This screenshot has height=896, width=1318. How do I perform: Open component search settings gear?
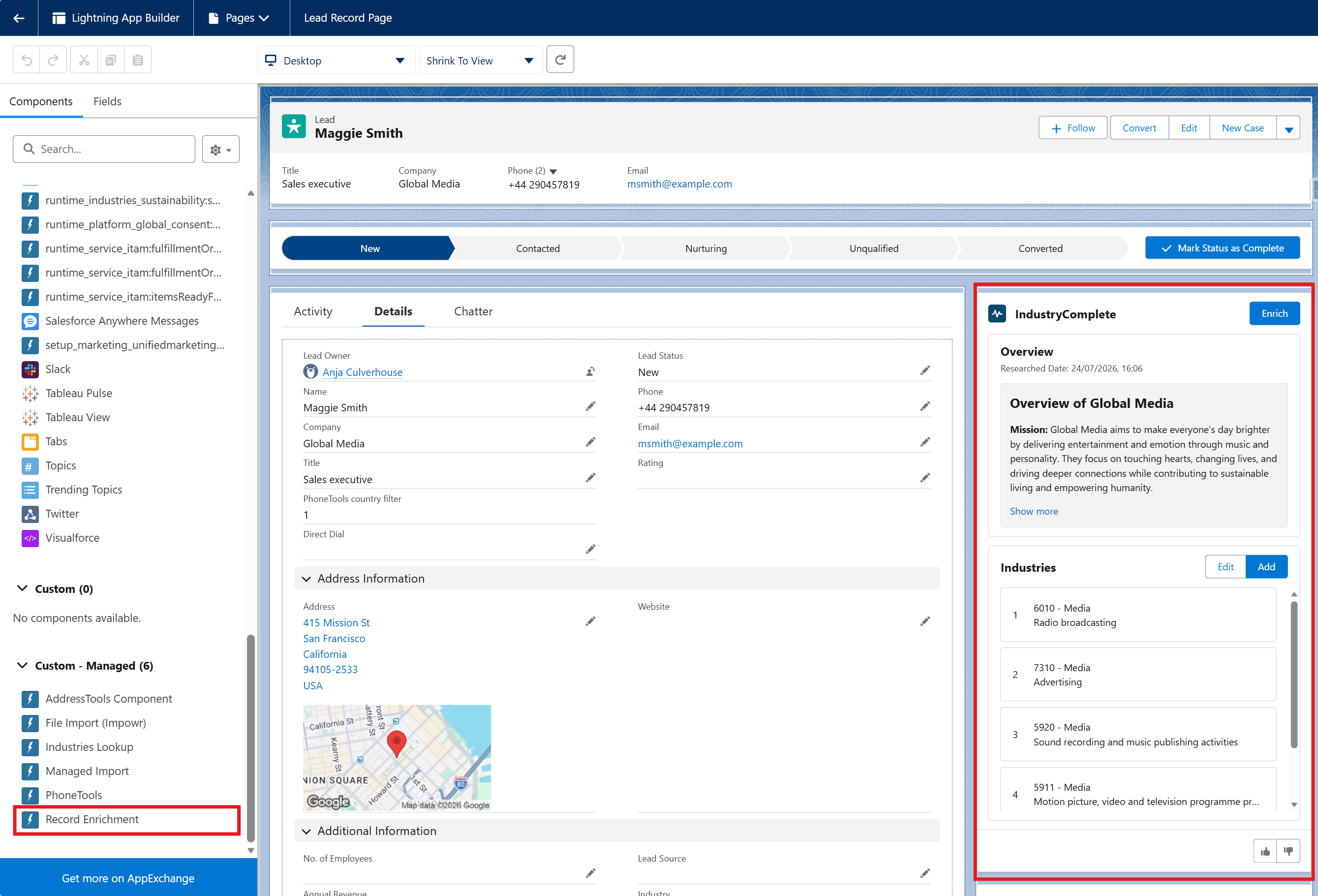(220, 149)
